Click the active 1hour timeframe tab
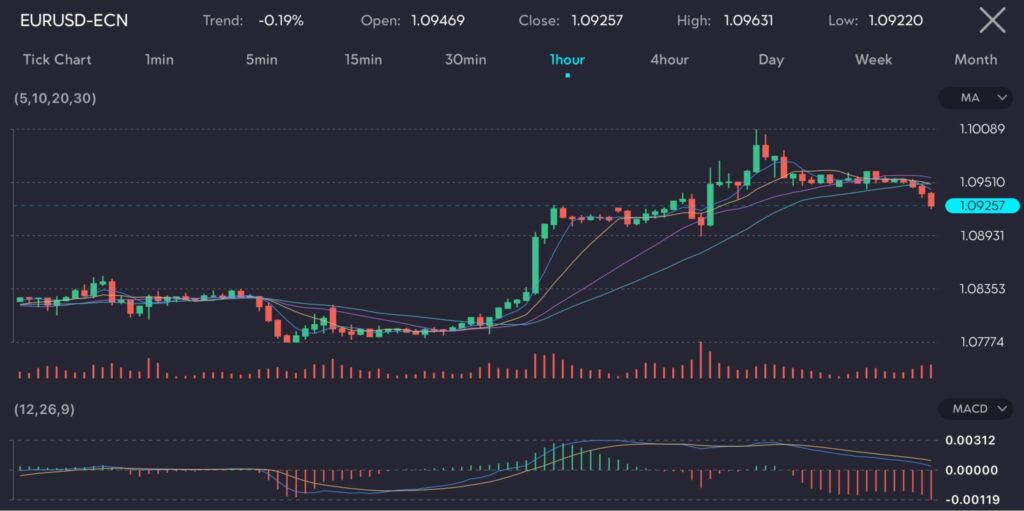Viewport: 1024px width, 511px height. coord(567,59)
